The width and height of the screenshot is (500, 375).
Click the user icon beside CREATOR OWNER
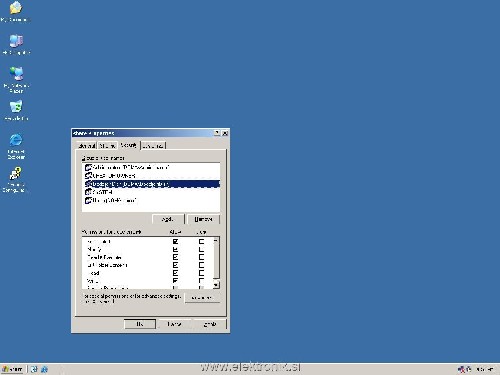tap(88, 176)
